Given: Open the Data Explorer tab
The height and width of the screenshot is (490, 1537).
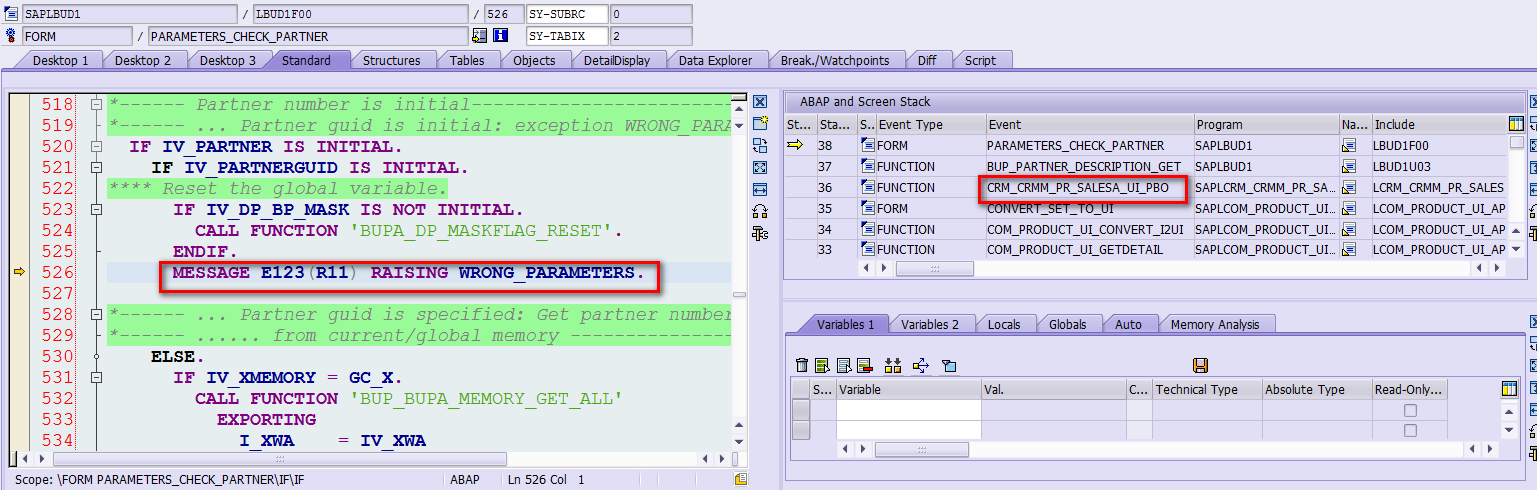Looking at the screenshot, I should [715, 60].
